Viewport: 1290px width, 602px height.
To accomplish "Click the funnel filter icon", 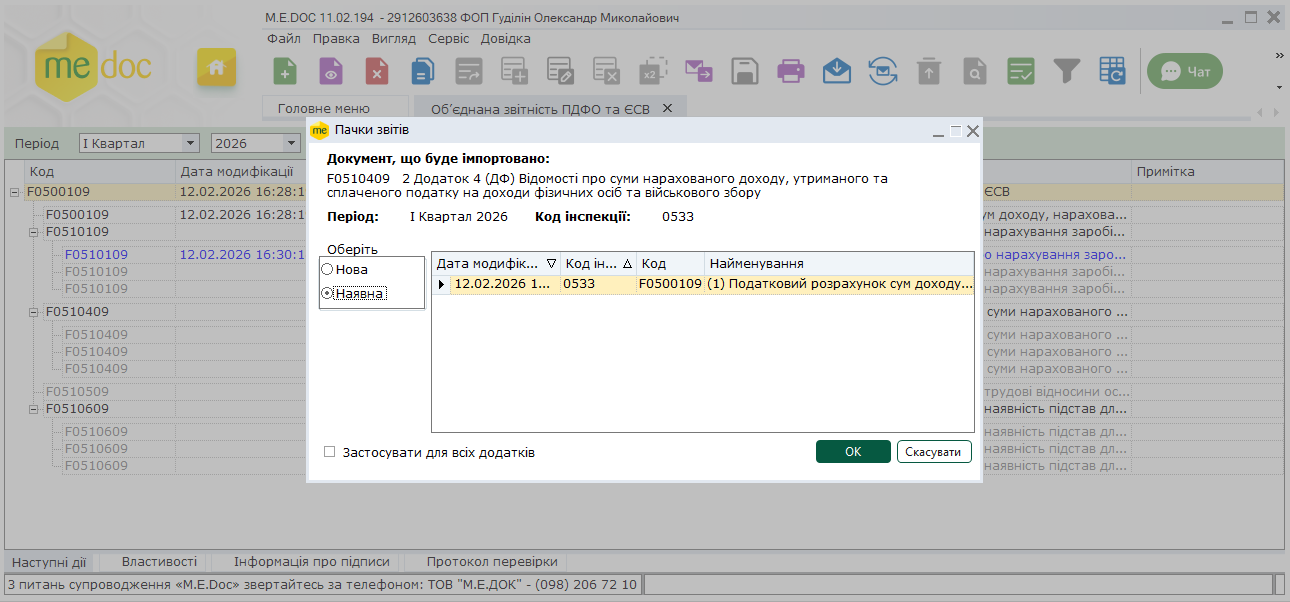I will coord(1067,71).
